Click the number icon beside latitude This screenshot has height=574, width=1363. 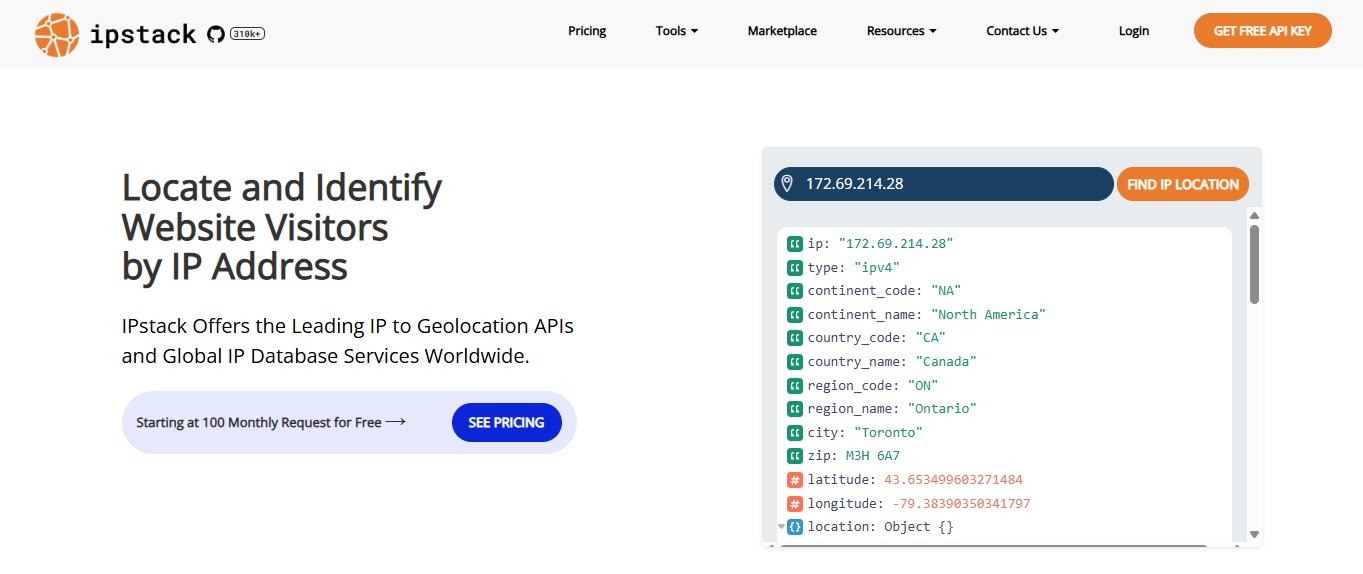pyautogui.click(x=795, y=480)
